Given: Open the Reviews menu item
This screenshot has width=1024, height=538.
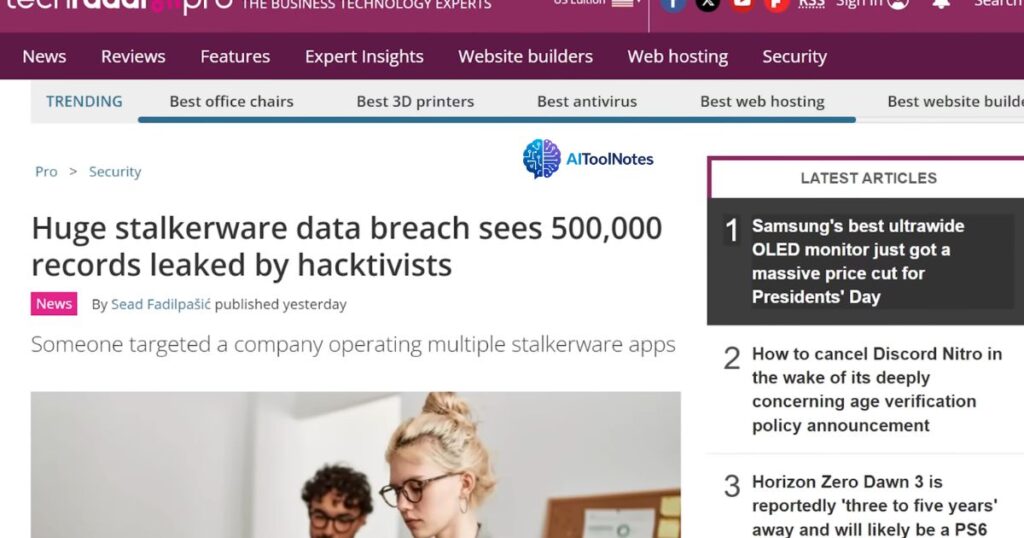Looking at the screenshot, I should (x=133, y=56).
